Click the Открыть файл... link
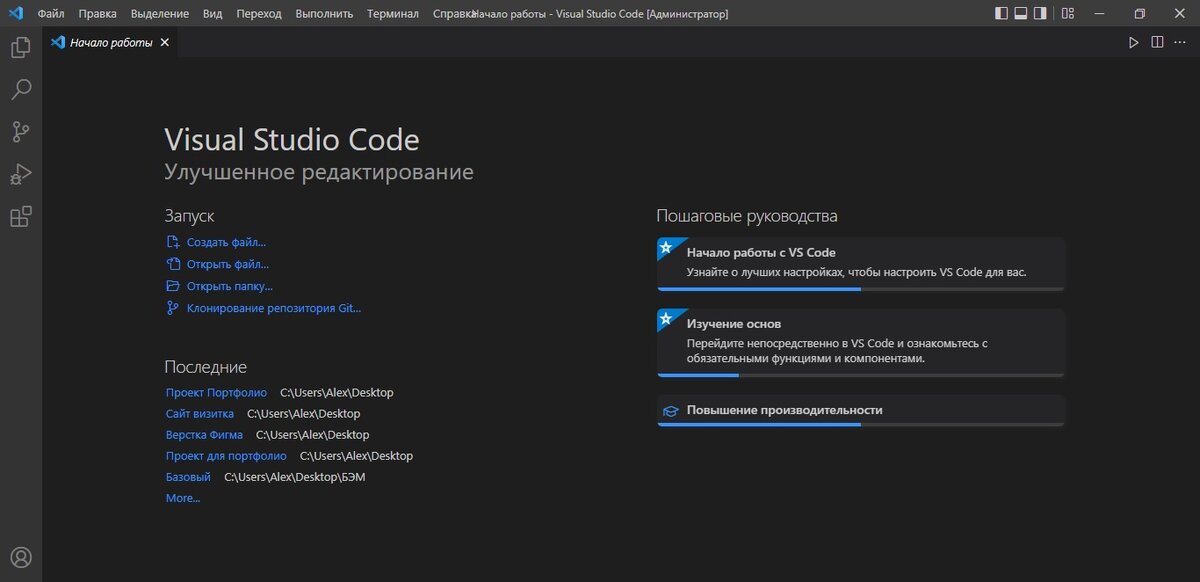Image resolution: width=1200 pixels, height=582 pixels. pos(228,264)
